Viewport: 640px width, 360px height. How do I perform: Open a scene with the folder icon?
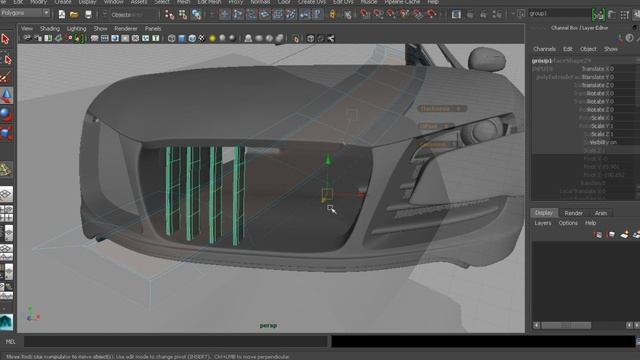pos(74,14)
